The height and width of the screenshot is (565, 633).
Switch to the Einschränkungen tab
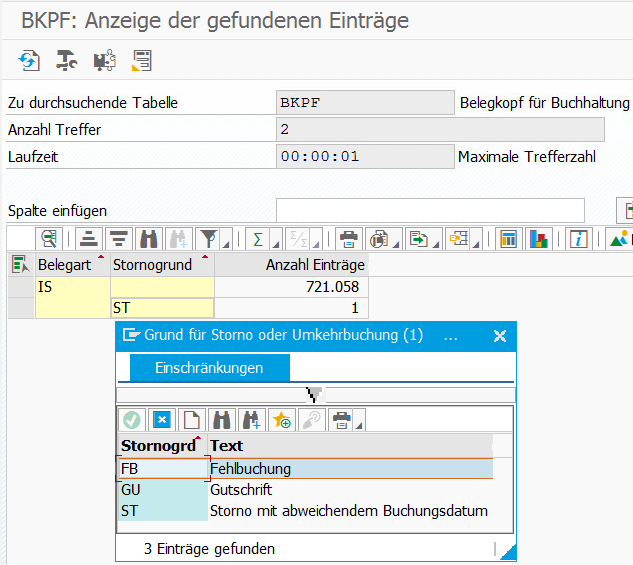[x=209, y=368]
